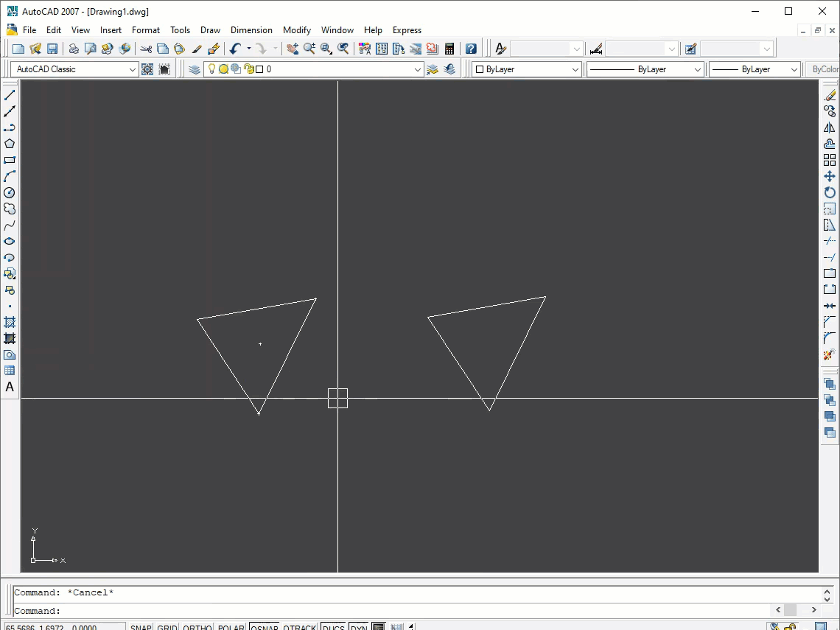Select the Line tool in Draw toolbar
The width and height of the screenshot is (840, 630).
(x=10, y=95)
